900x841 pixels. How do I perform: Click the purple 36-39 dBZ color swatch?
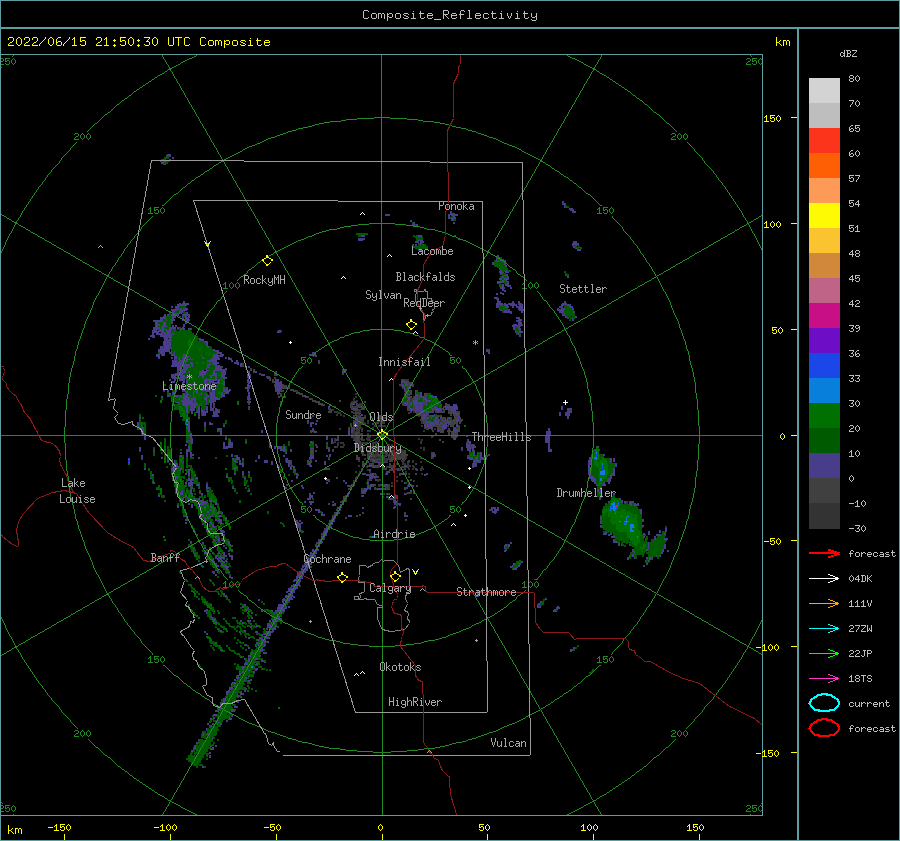tap(824, 341)
